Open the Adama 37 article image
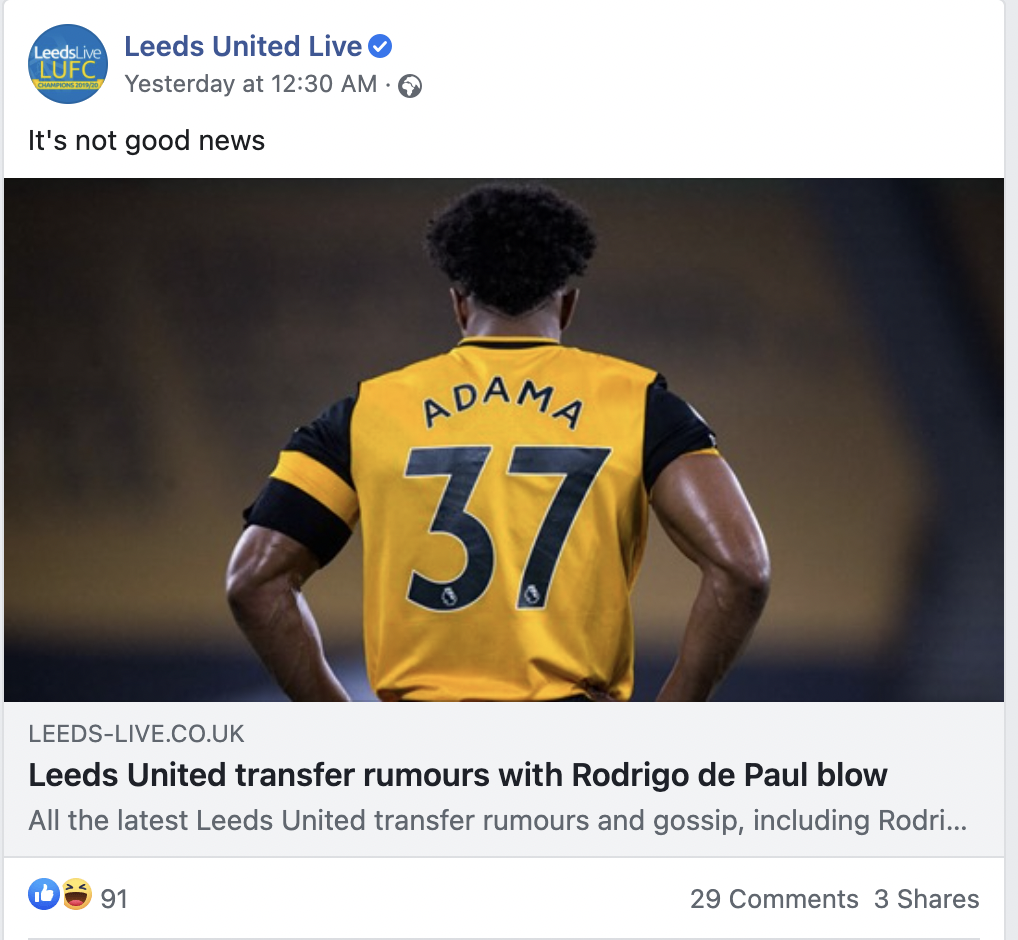1018x940 pixels. (504, 439)
